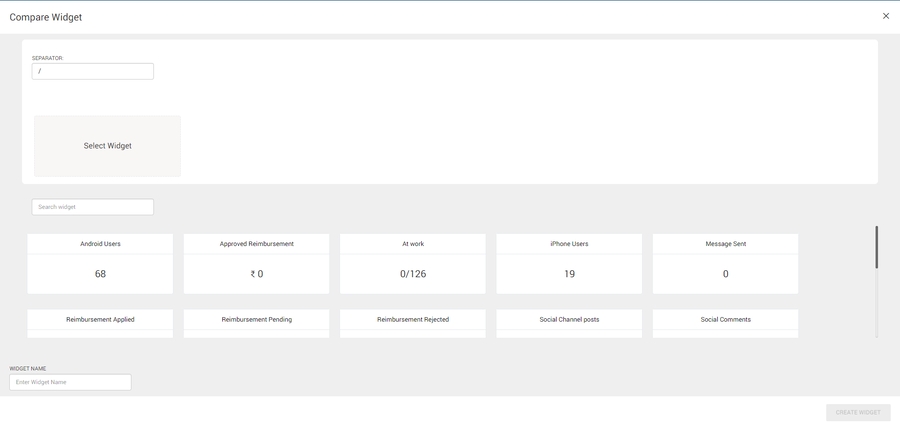This screenshot has height=429, width=900.
Task: Select the Reimbursement Applied widget
Action: 100,322
